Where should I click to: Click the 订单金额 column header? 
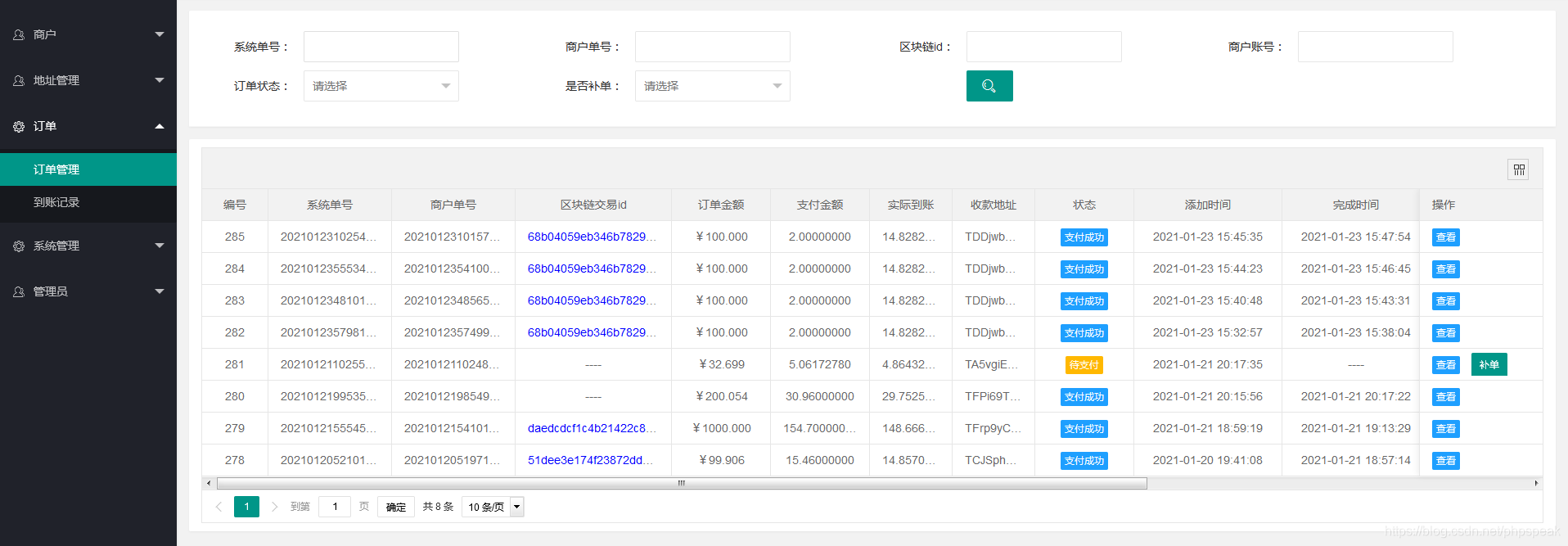click(721, 205)
